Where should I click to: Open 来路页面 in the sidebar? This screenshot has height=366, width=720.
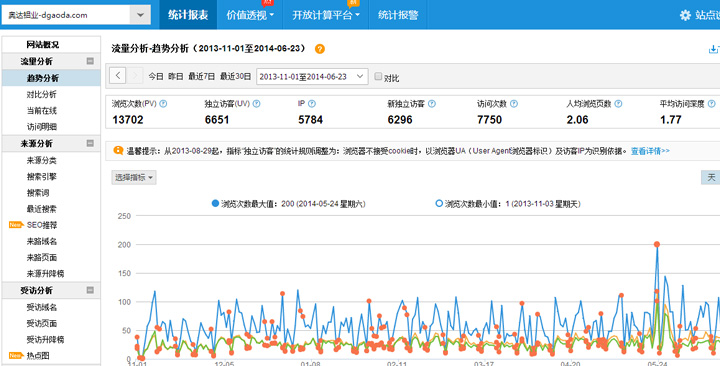(x=41, y=257)
